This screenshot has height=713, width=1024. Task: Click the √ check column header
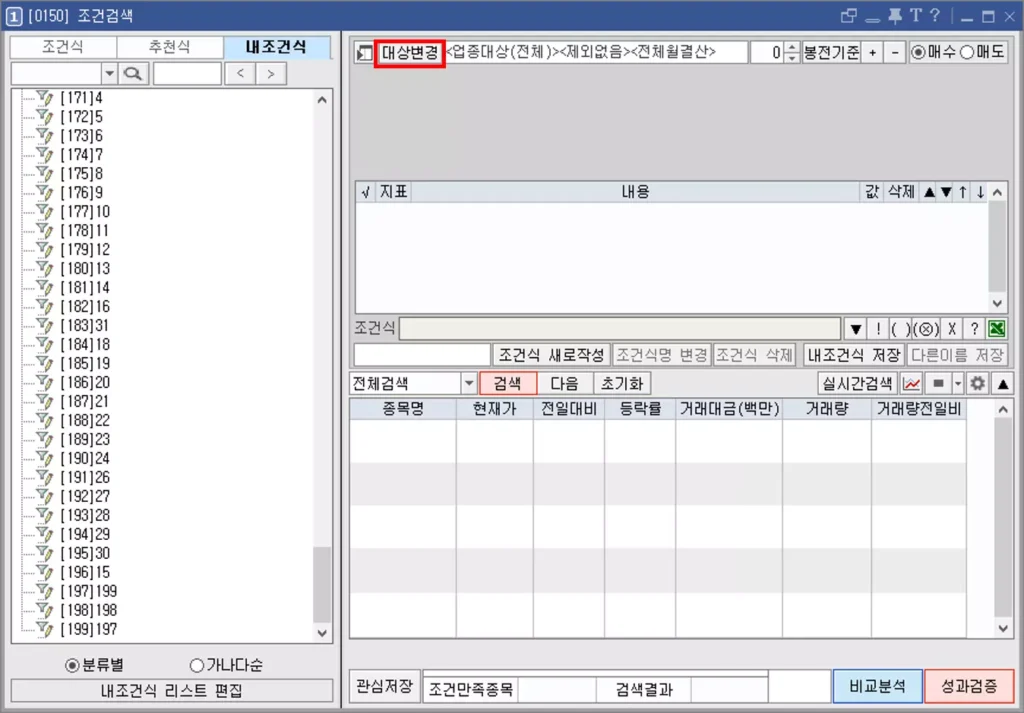tap(365, 192)
